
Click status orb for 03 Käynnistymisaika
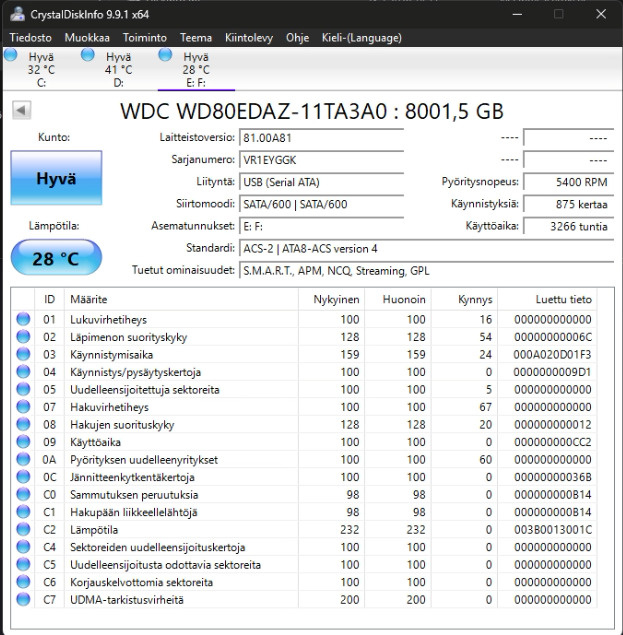point(23,354)
